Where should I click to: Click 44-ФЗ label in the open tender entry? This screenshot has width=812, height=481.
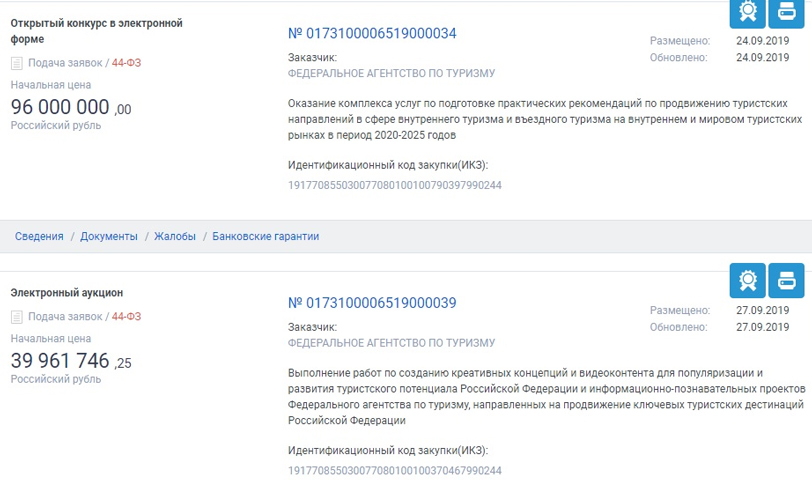[126, 63]
